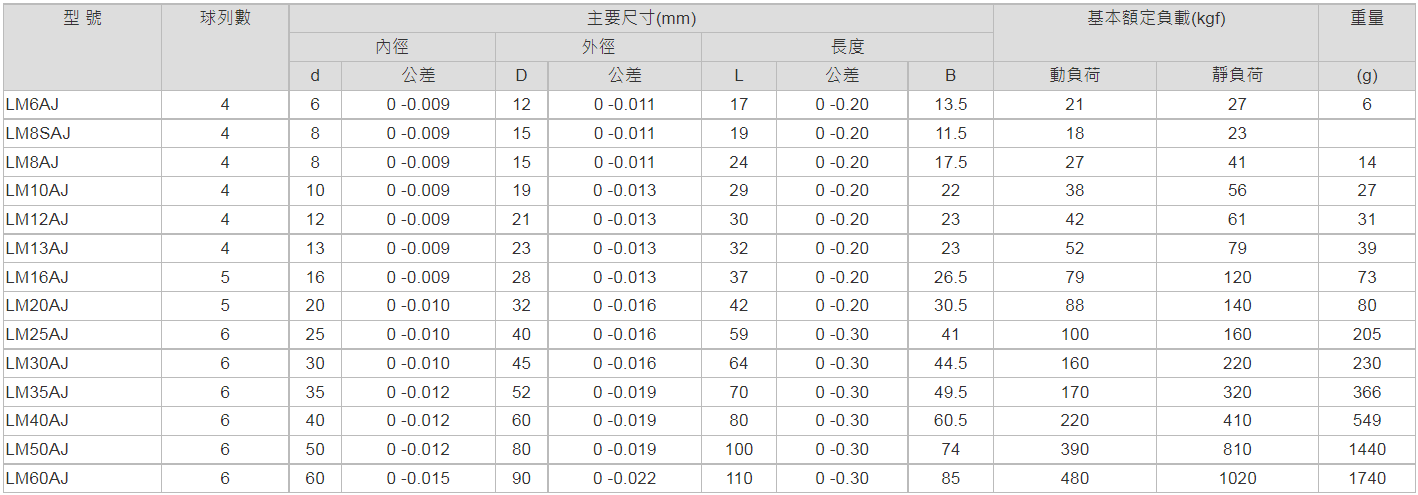Click the LM60AJ model cell
The image size is (1418, 495).
(36, 479)
